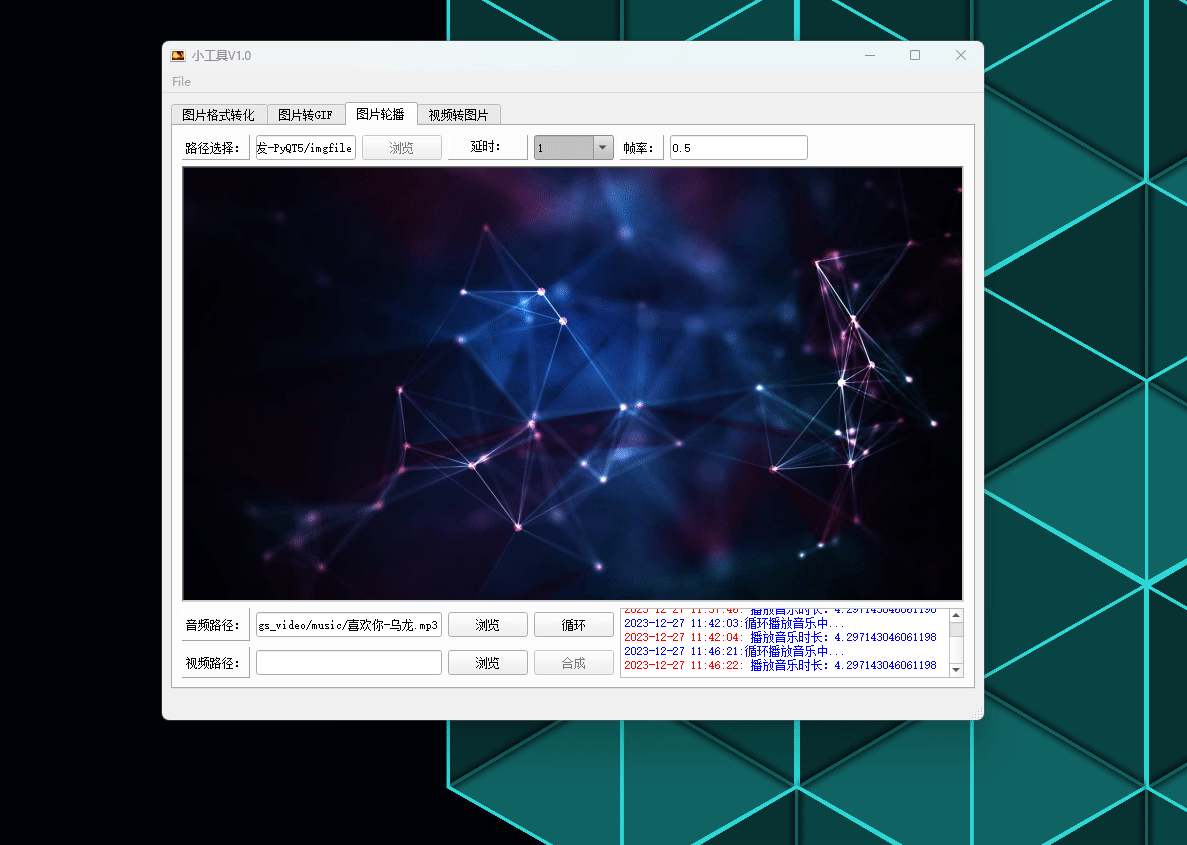Viewport: 1187px width, 845px height.
Task: Click the log scrollbar's up arrow
Action: click(x=956, y=614)
